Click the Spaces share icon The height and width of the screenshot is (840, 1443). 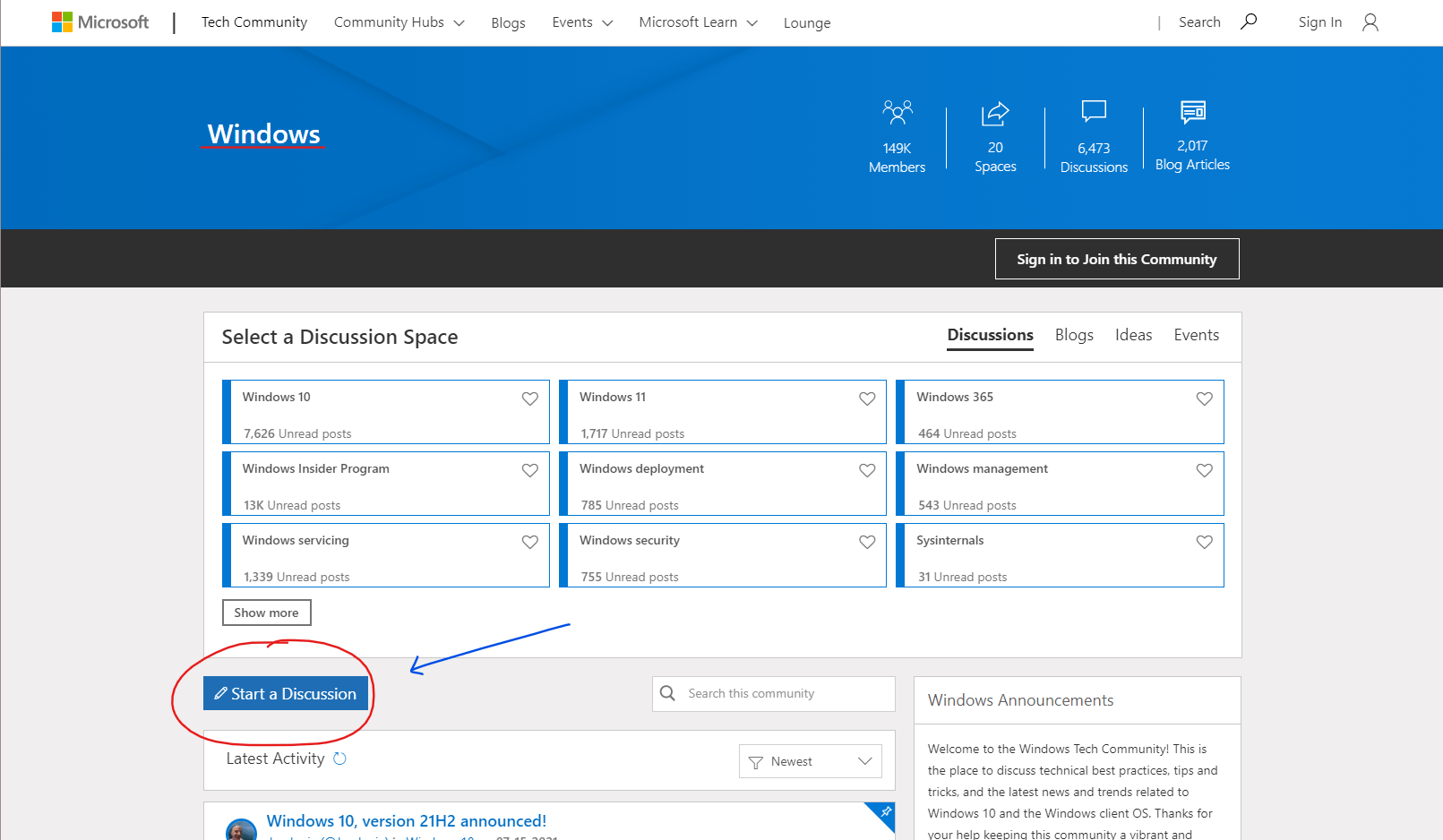point(995,113)
